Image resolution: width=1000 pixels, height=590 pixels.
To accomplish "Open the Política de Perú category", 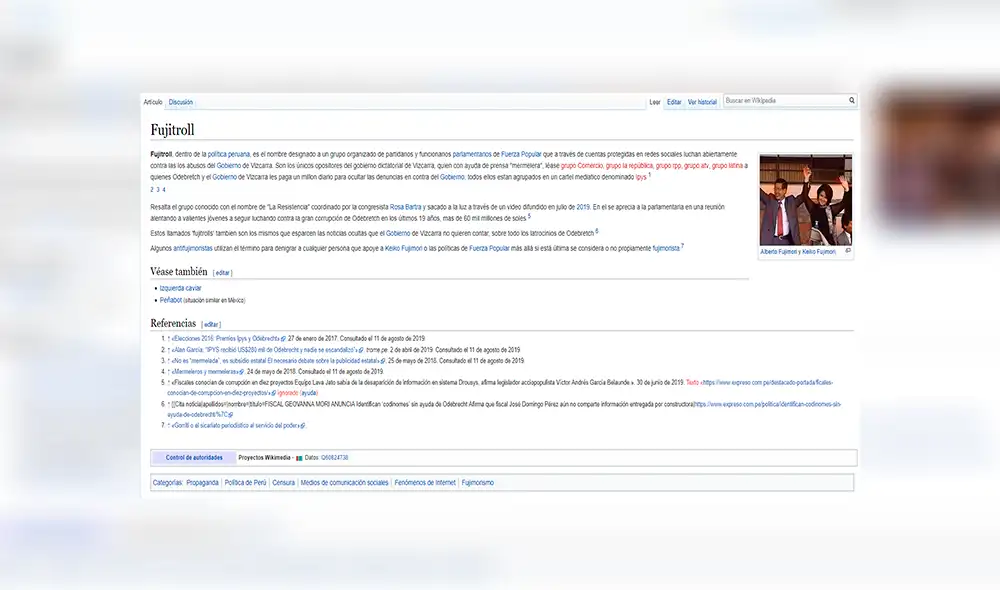I will (x=245, y=482).
